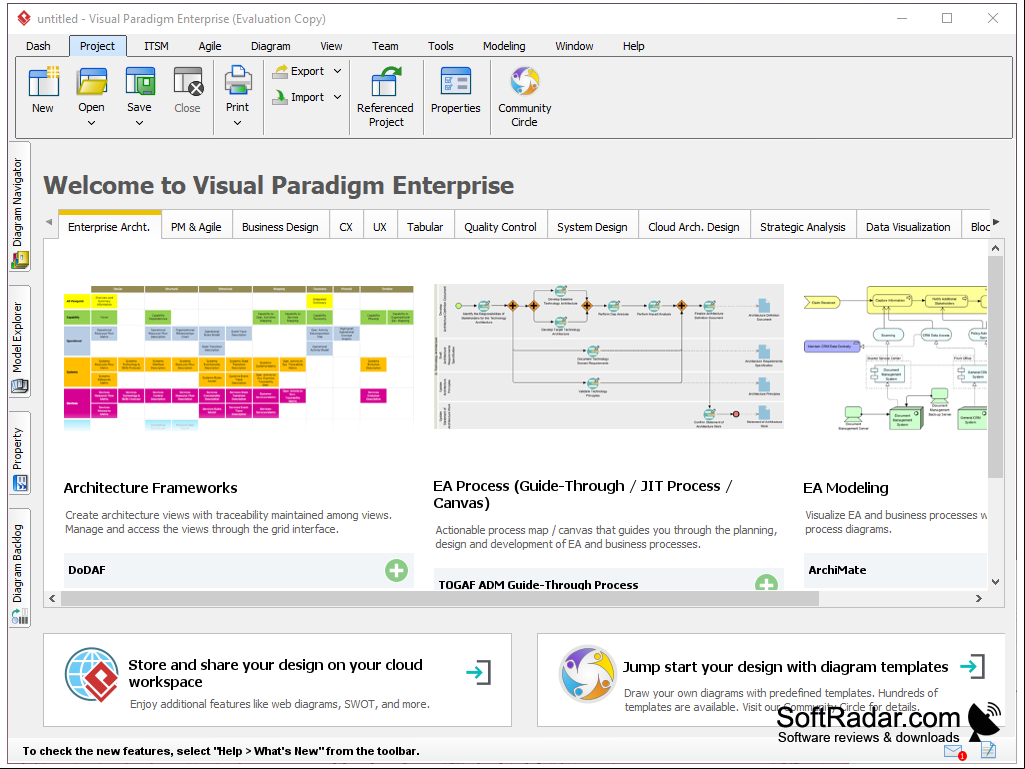
Task: Expand the Save dropdown arrow
Action: (139, 123)
